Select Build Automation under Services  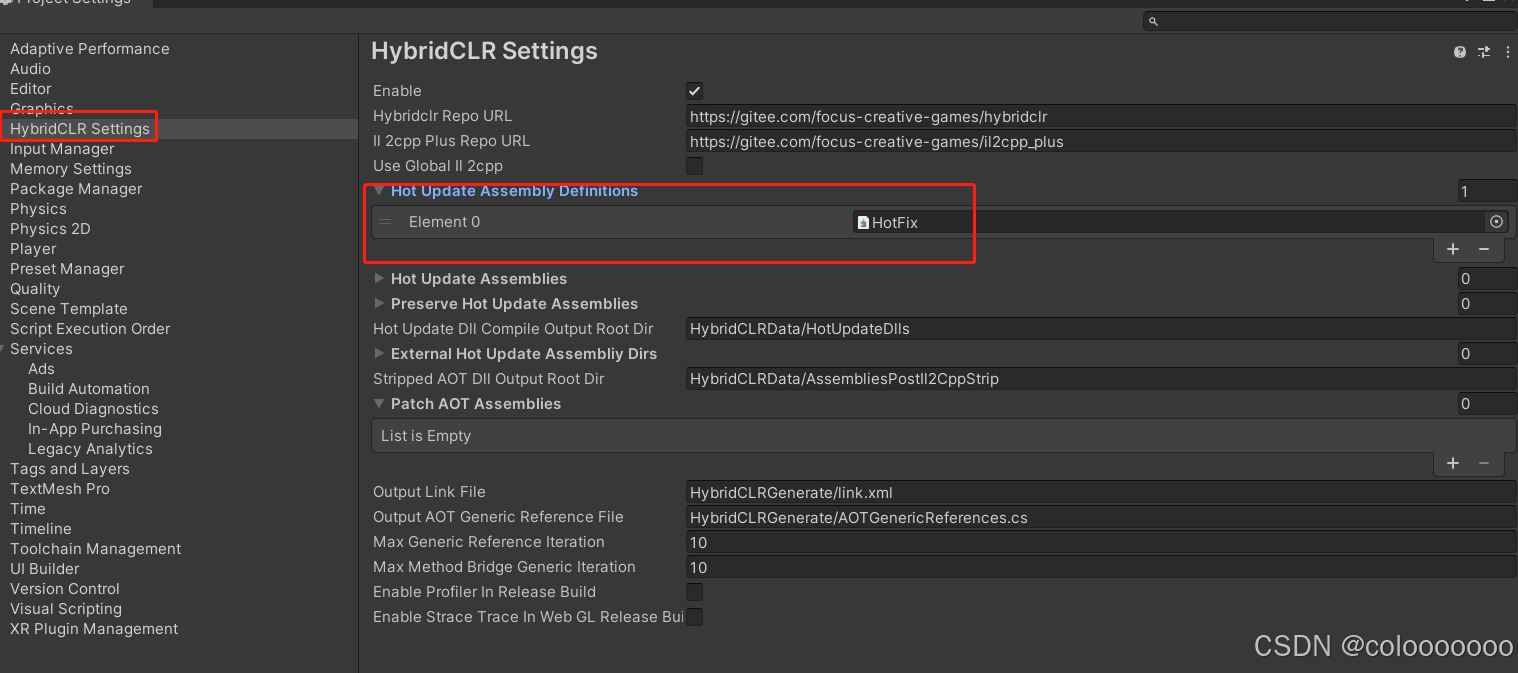coord(89,389)
